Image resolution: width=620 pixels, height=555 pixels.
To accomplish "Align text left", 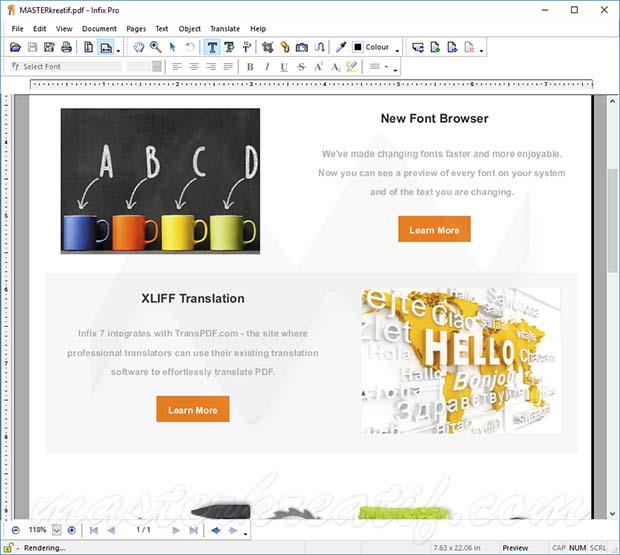I will [177, 67].
